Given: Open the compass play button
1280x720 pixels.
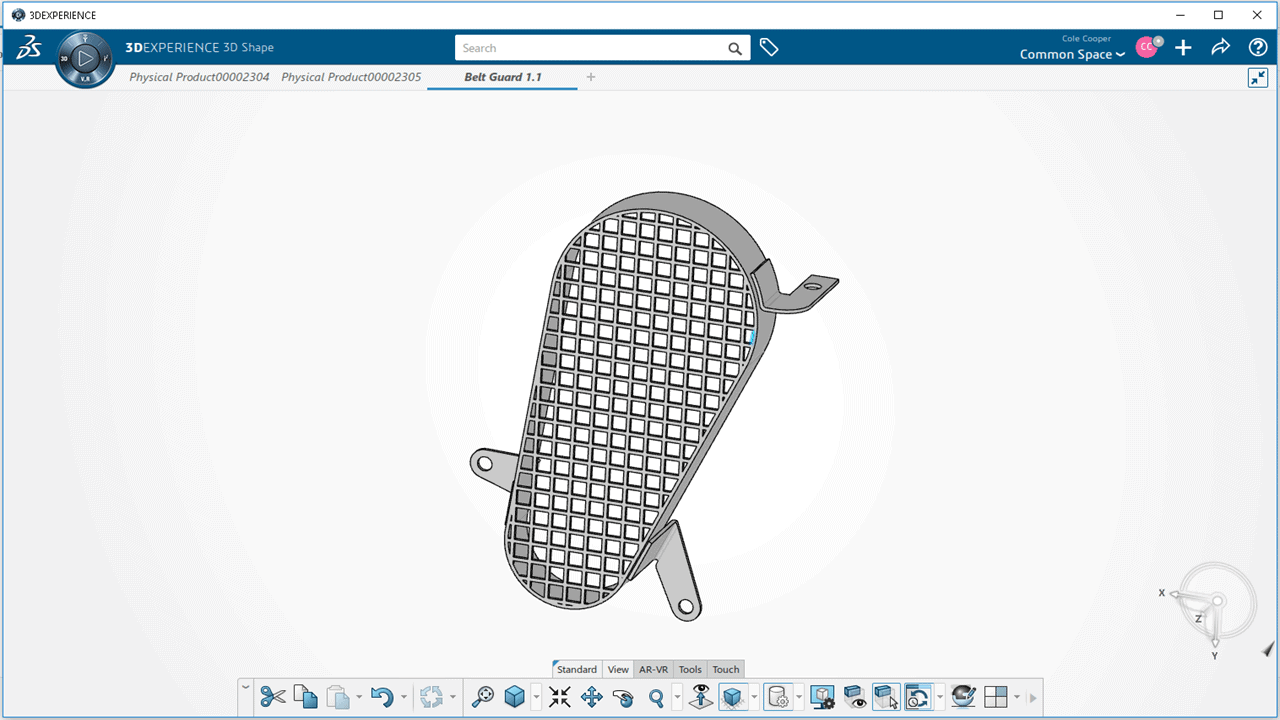Looking at the screenshot, I should 85,59.
